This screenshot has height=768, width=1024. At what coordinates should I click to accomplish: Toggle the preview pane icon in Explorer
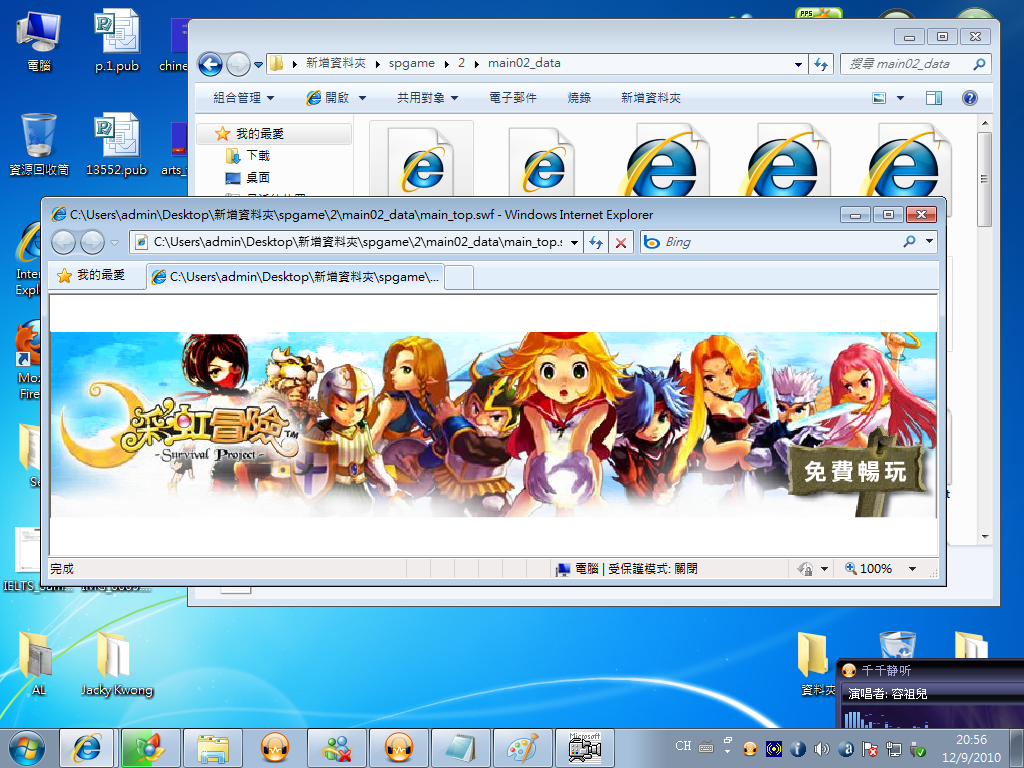pyautogui.click(x=934, y=98)
